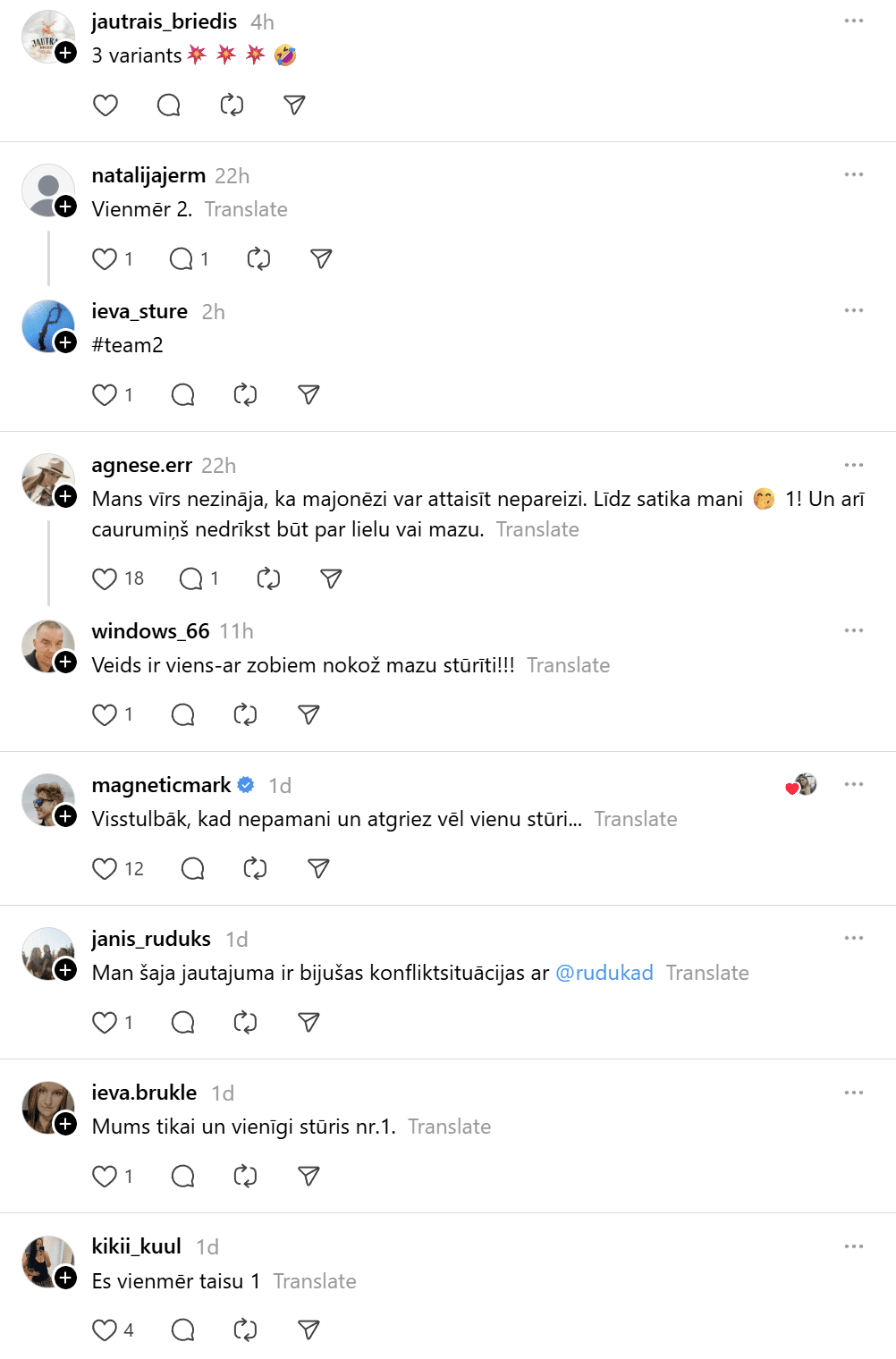Like agnese.err's comment with 18 likes

[106, 579]
